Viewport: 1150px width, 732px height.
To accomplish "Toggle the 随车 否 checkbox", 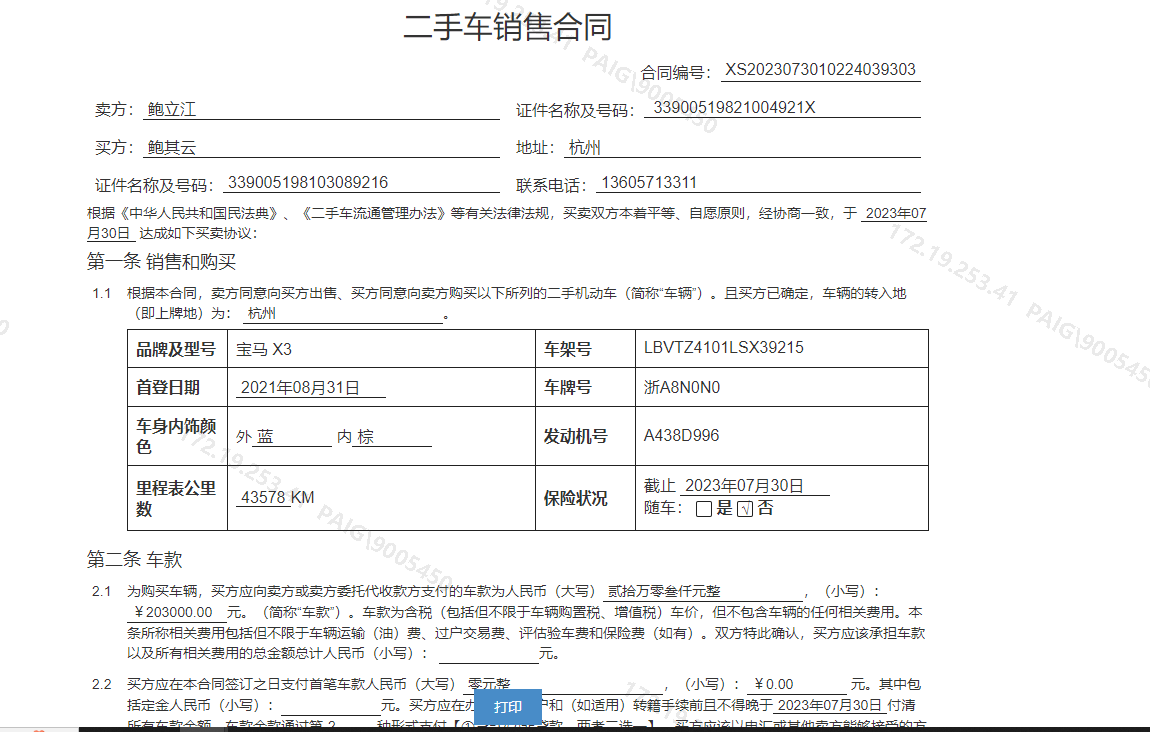I will pyautogui.click(x=744, y=509).
